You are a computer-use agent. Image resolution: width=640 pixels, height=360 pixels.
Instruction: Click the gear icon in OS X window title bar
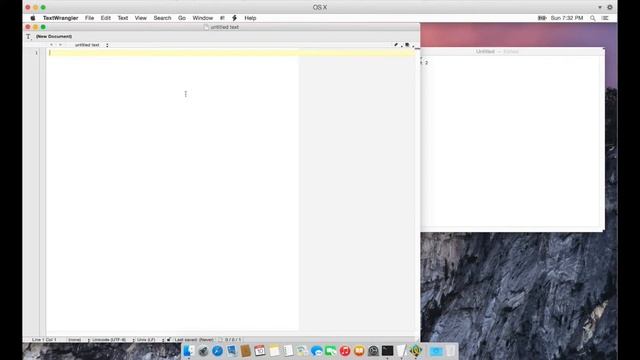pyautogui.click(x=610, y=7)
